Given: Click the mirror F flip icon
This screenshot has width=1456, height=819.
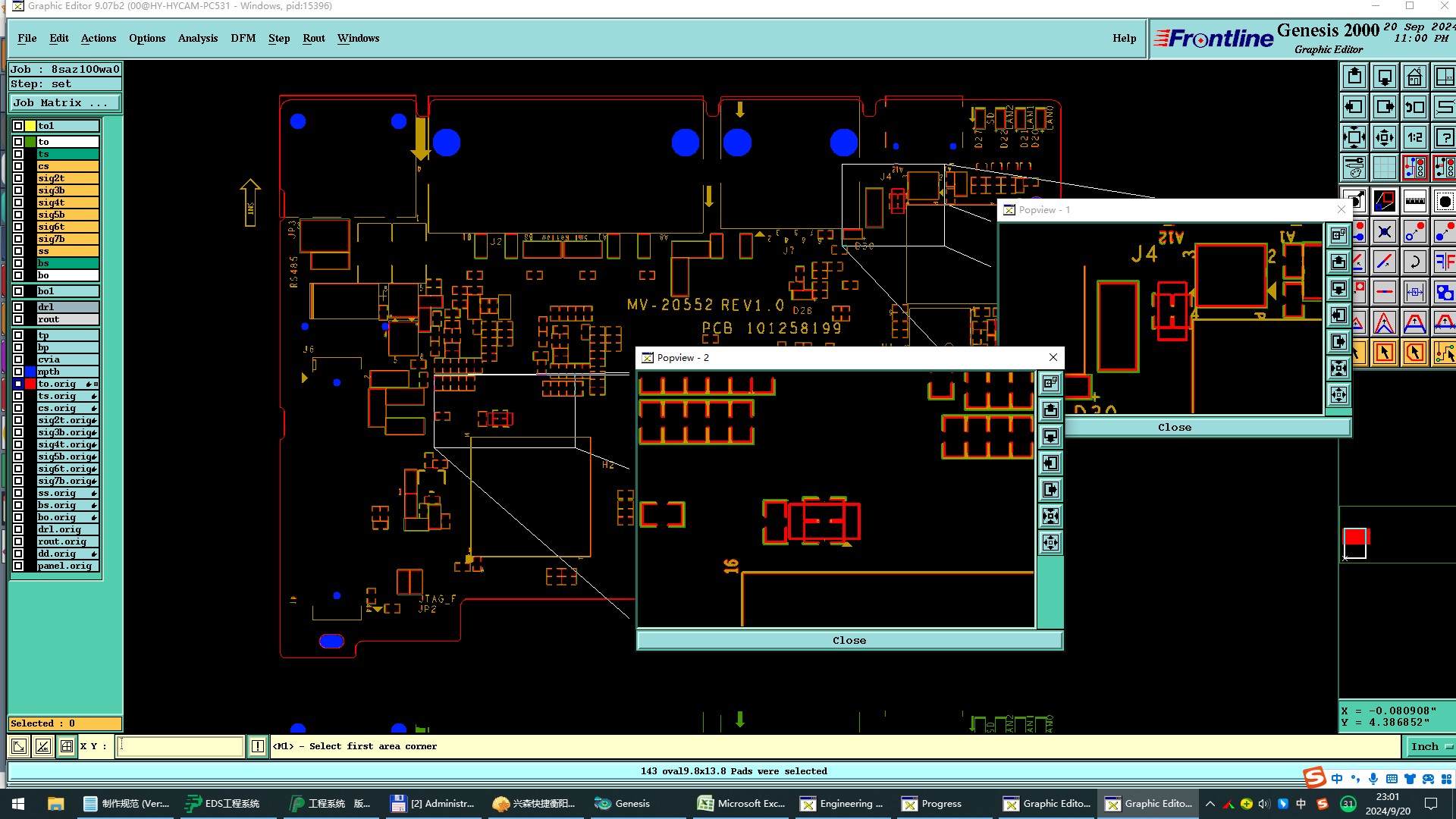Looking at the screenshot, I should [x=1445, y=262].
